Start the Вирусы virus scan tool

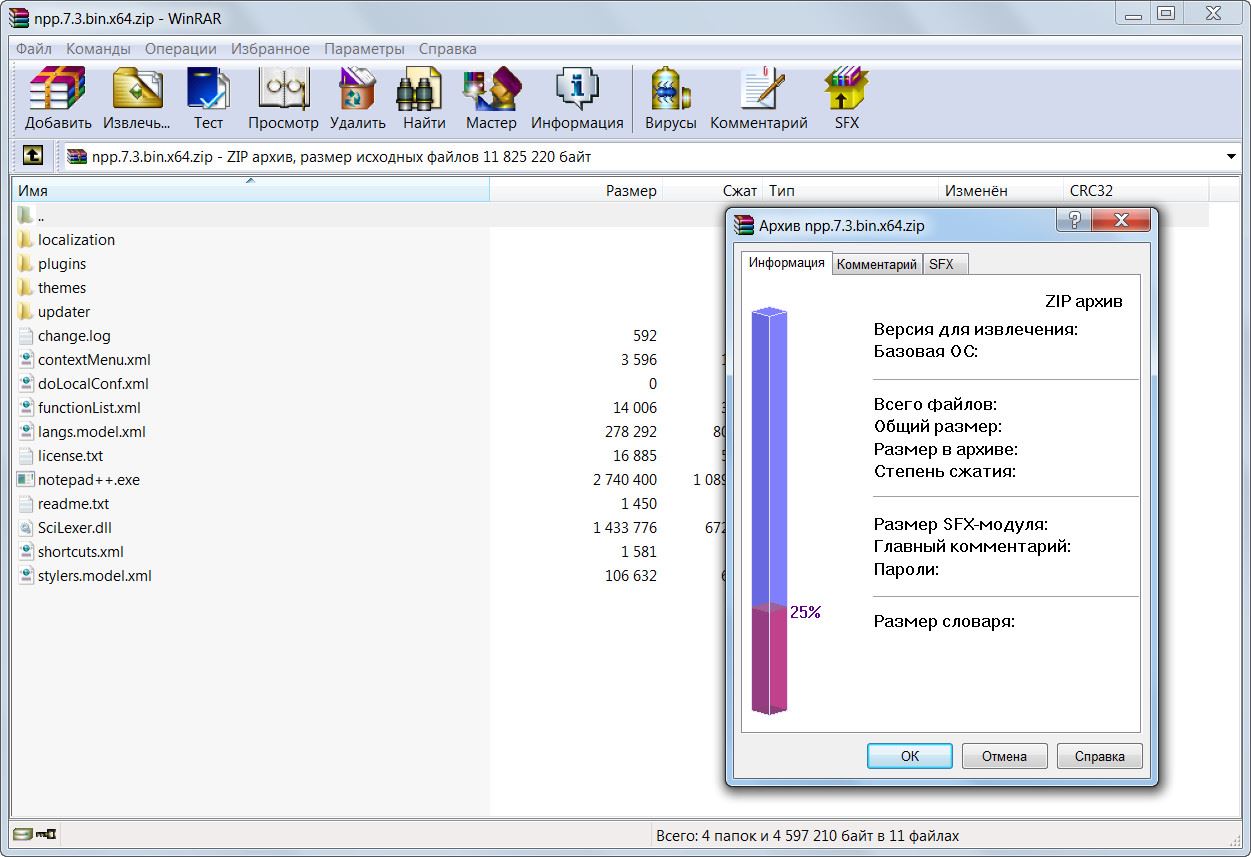[670, 98]
